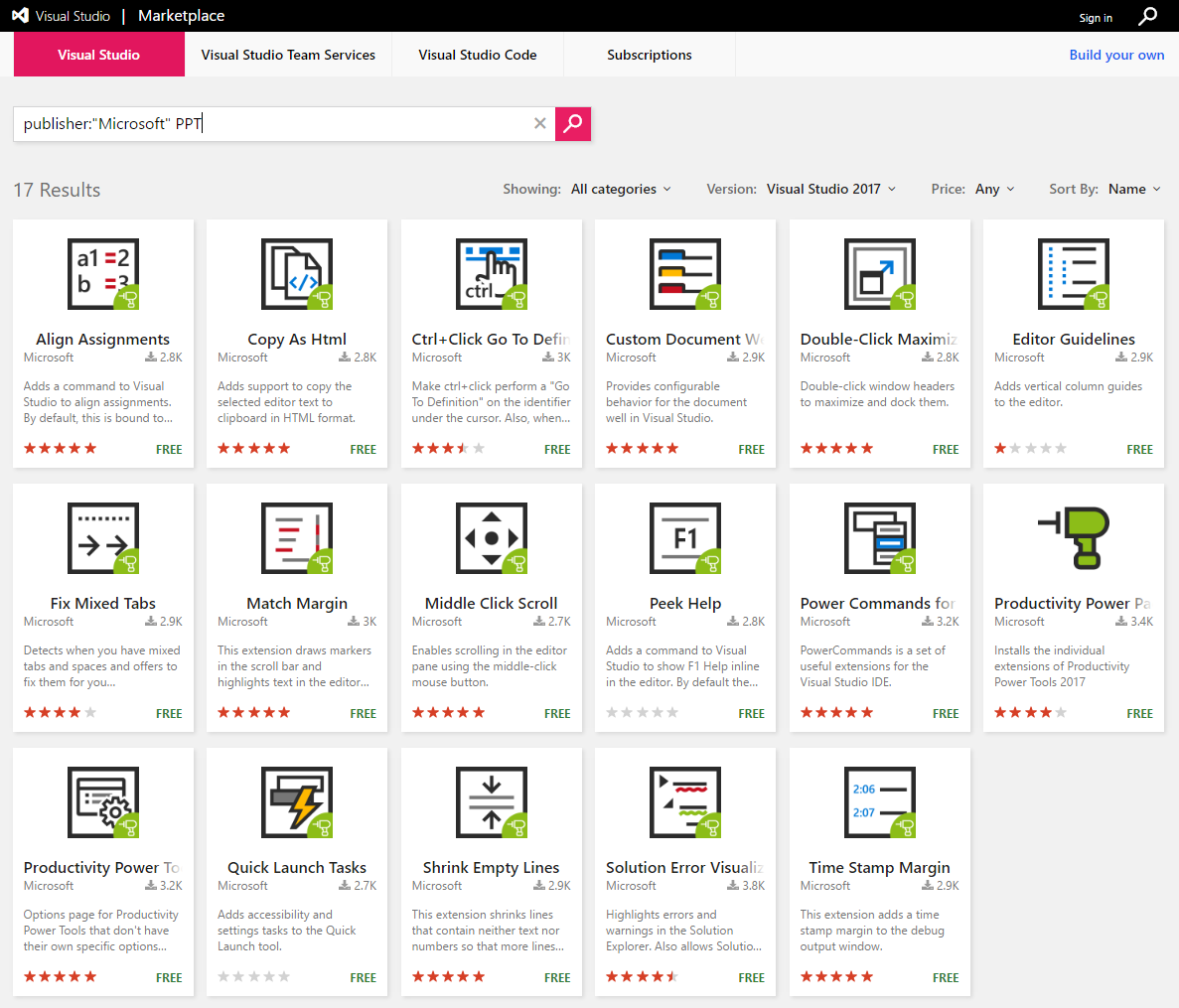Open the Power Commands icon

tap(880, 538)
